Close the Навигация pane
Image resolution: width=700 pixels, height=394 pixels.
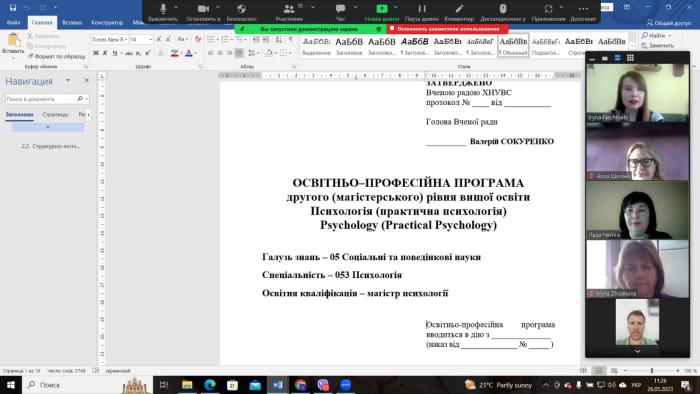pyautogui.click(x=87, y=80)
